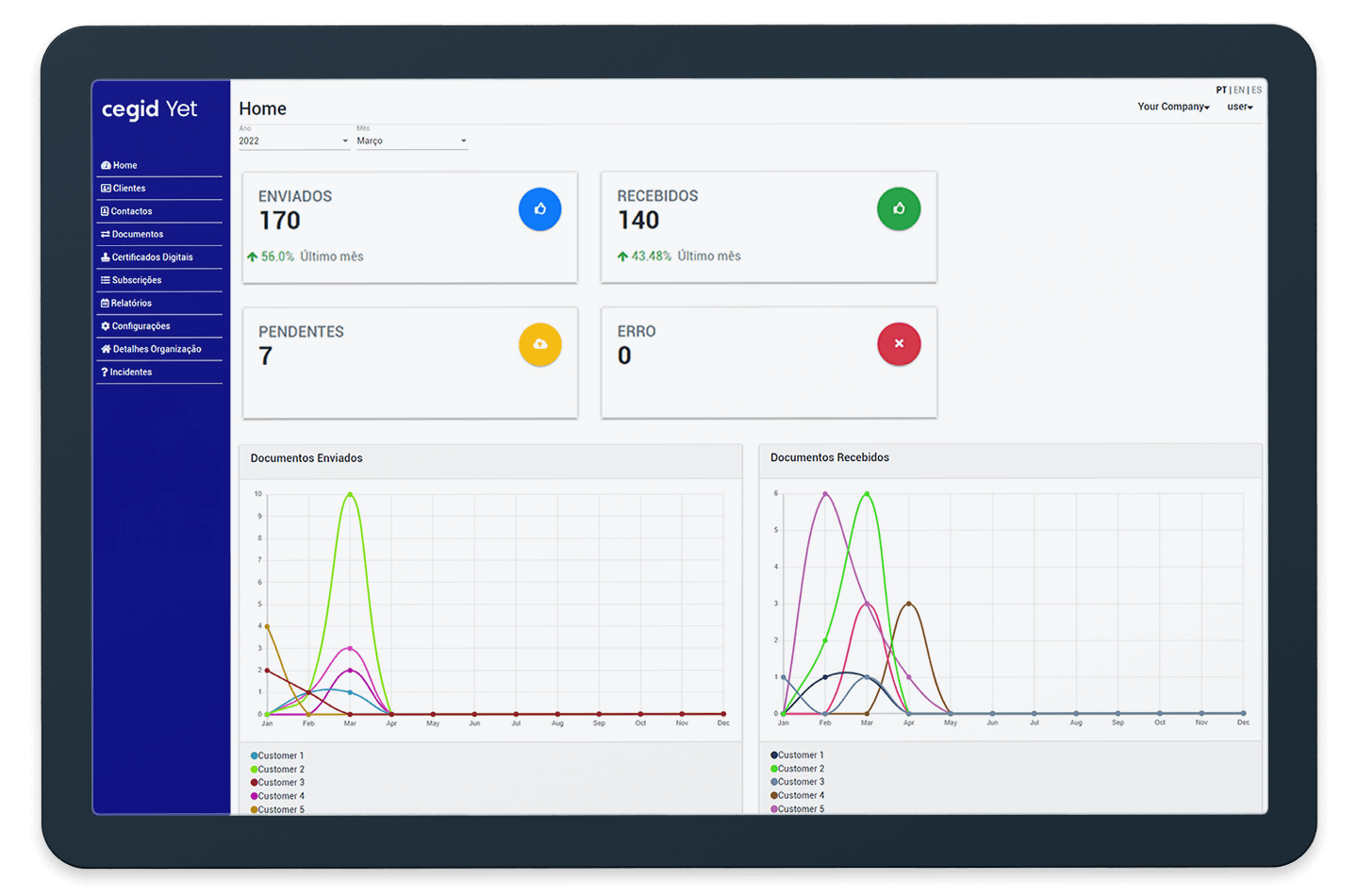
Task: Click the red X icon on Erro card
Action: point(898,344)
